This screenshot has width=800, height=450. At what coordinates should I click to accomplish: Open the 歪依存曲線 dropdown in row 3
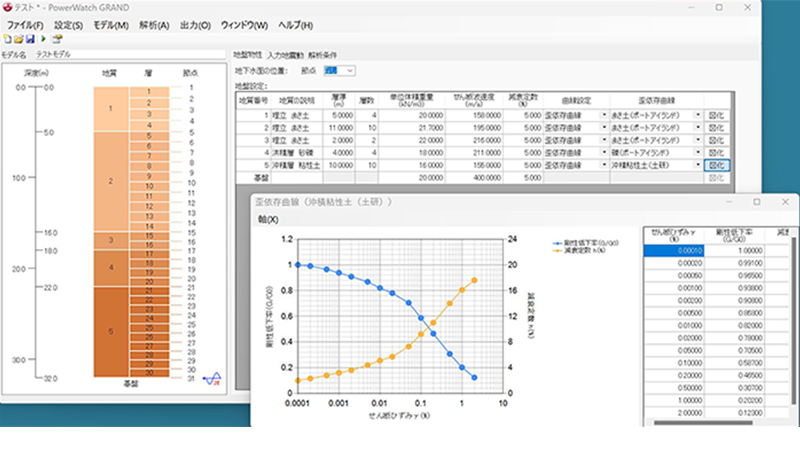(x=698, y=140)
